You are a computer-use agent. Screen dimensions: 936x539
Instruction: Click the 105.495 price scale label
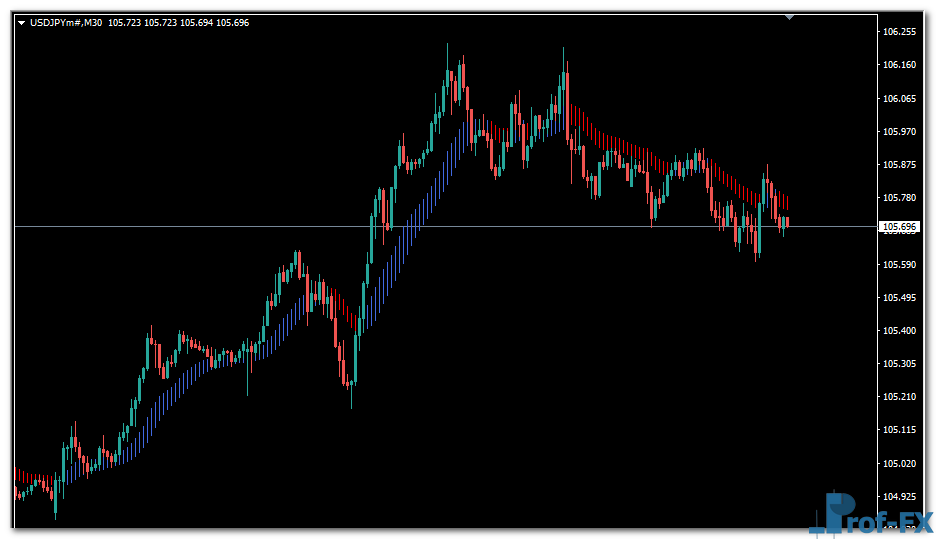(899, 298)
